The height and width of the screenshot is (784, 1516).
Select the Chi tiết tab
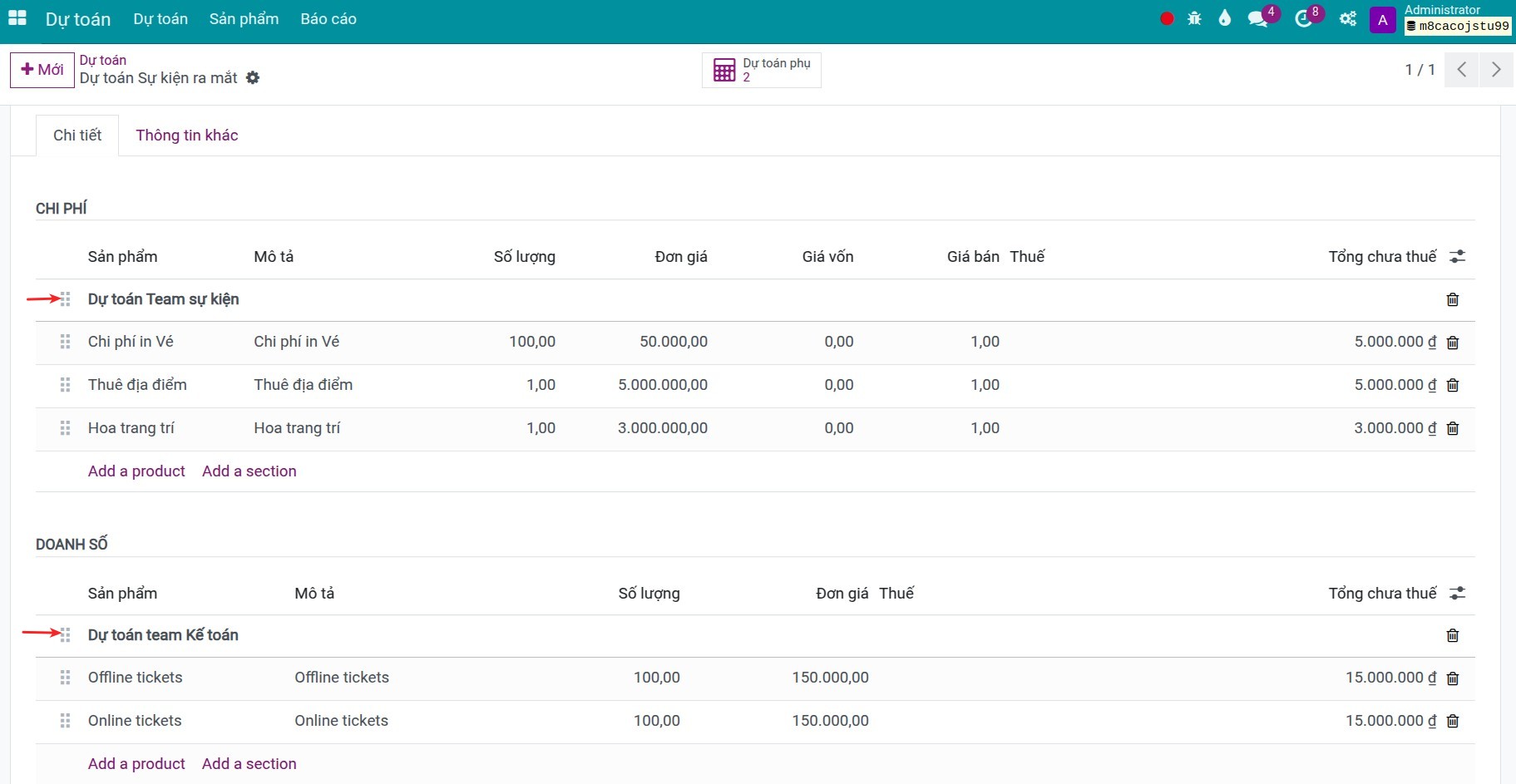click(x=77, y=136)
